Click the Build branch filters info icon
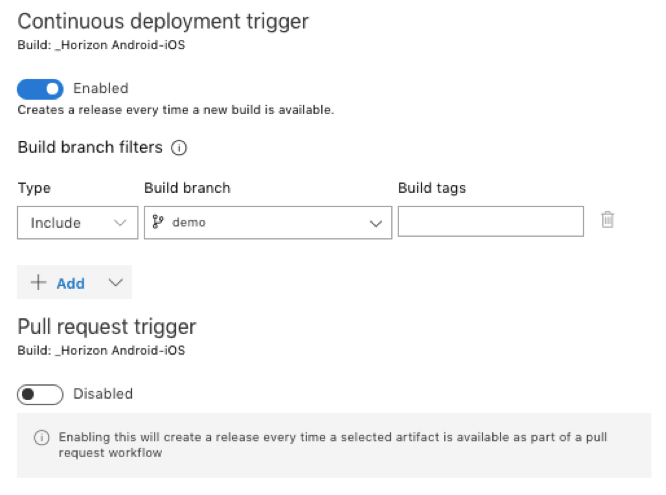 coord(179,148)
